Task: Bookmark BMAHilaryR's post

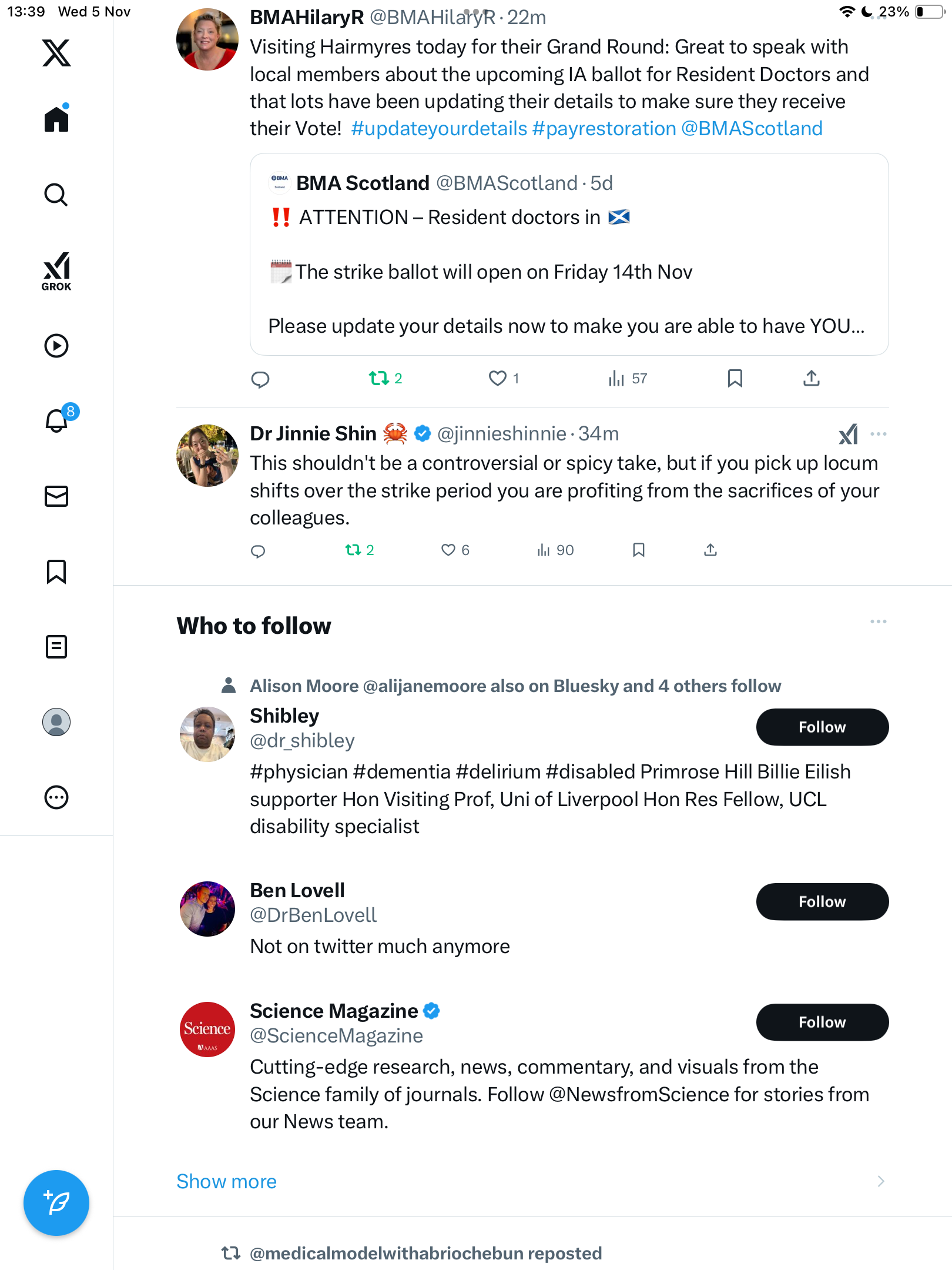Action: coord(735,379)
